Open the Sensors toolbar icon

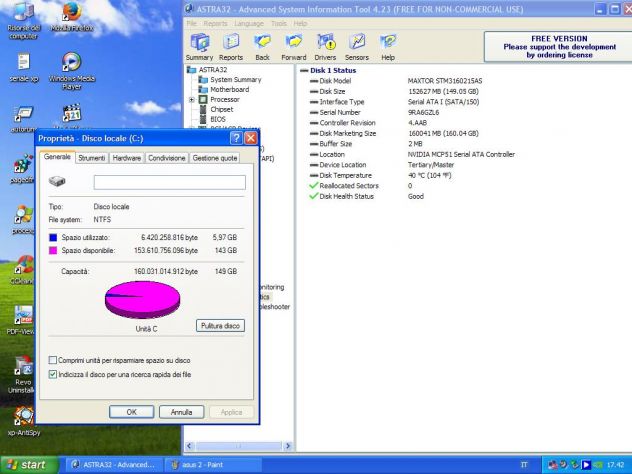point(357,47)
